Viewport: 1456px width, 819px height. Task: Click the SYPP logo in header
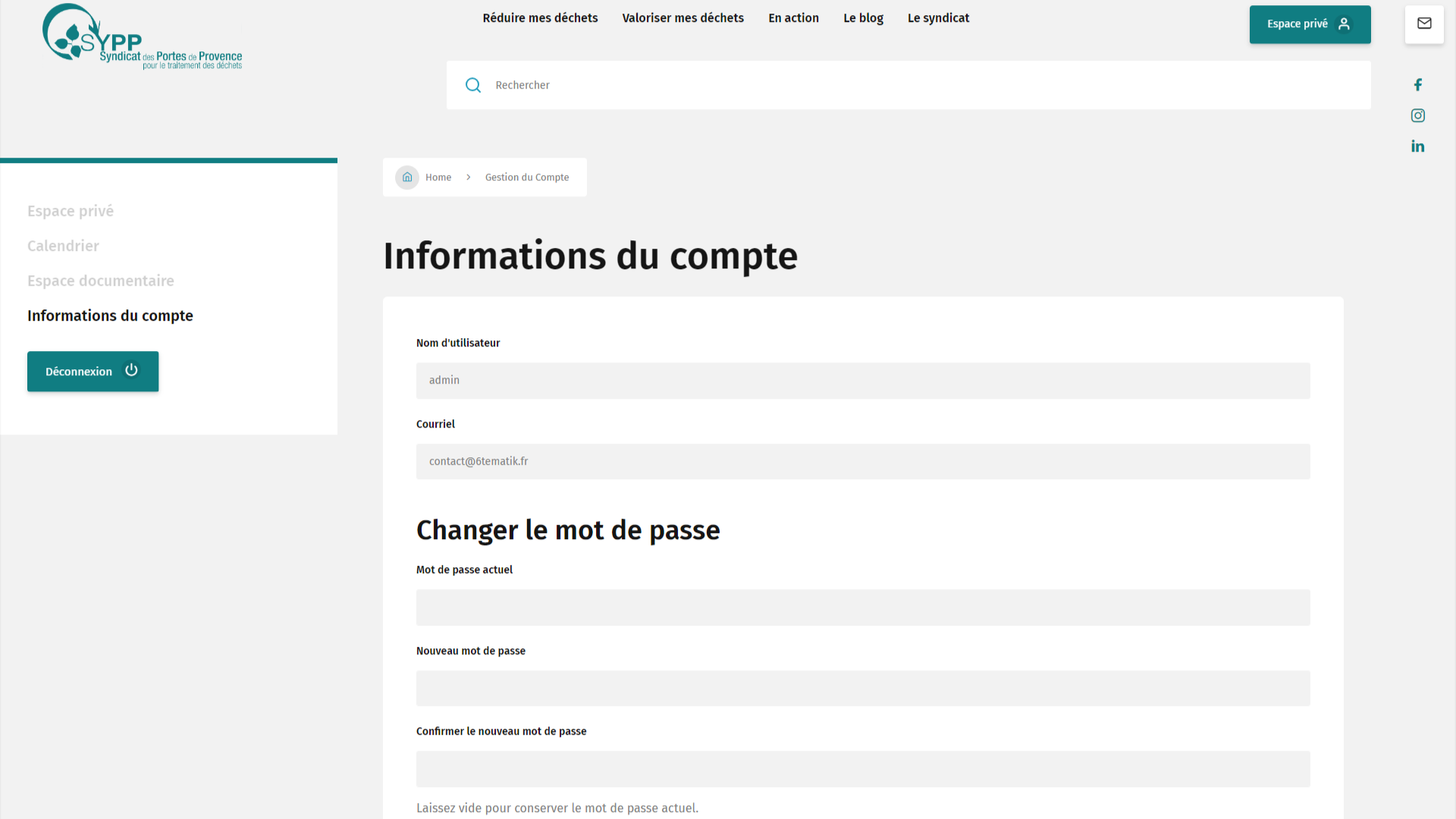pos(142,37)
